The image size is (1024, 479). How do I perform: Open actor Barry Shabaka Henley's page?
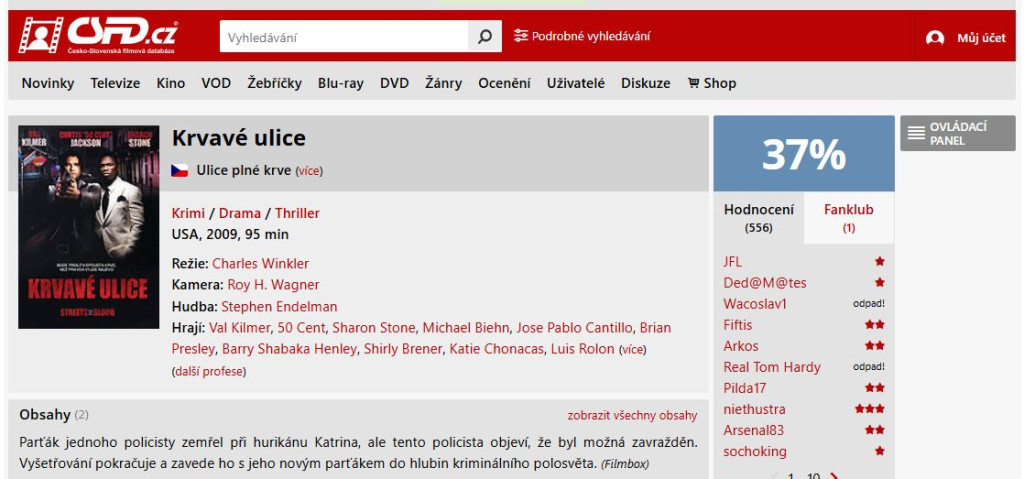click(289, 349)
